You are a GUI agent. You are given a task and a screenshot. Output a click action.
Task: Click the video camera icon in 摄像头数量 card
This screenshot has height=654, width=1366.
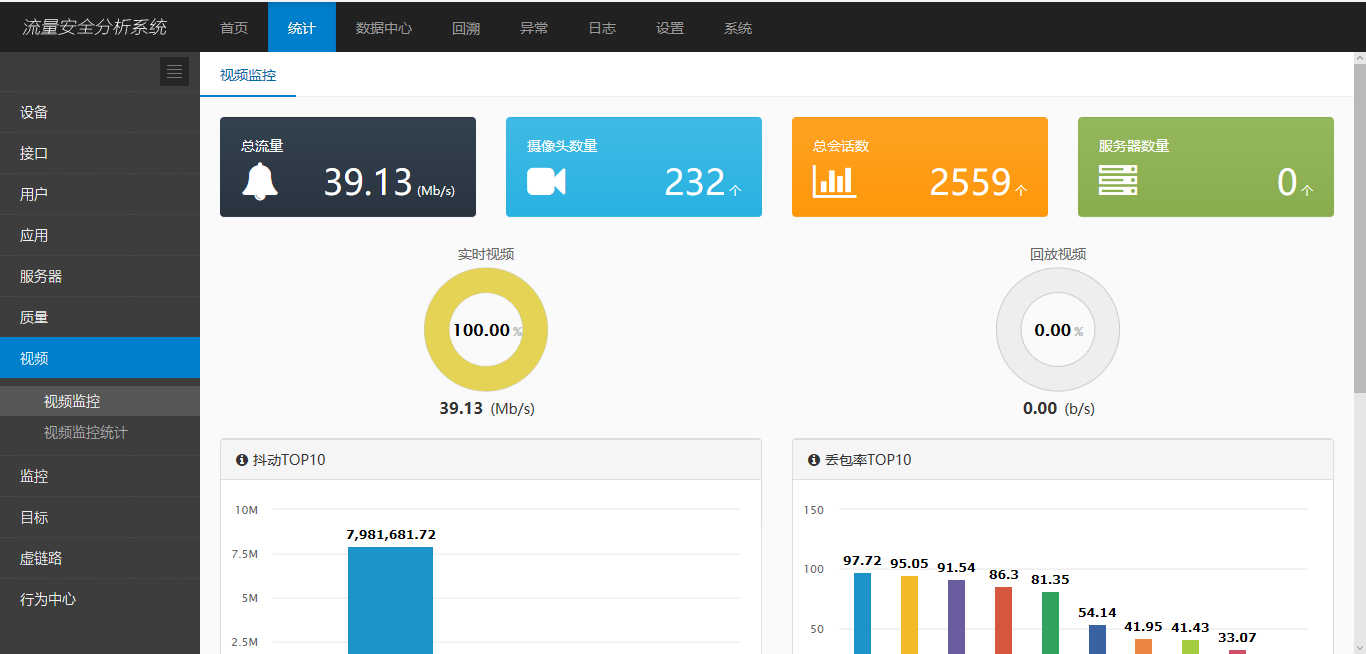click(546, 181)
